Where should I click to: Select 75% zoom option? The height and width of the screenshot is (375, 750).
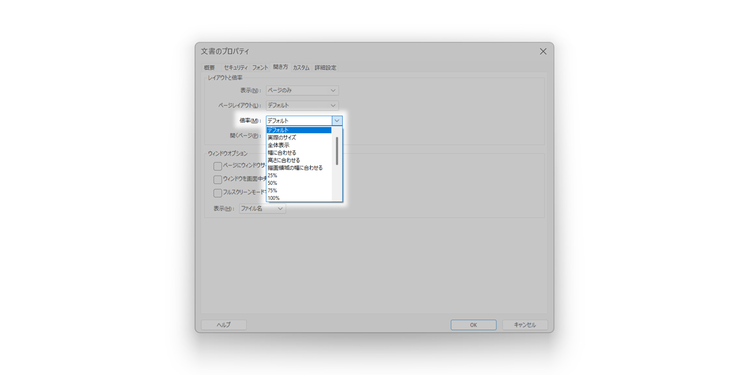pyautogui.click(x=299, y=190)
